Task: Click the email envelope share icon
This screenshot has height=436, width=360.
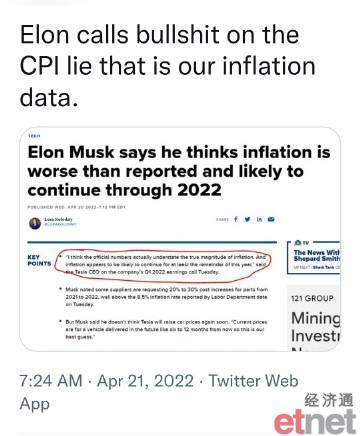Action: click(x=271, y=219)
